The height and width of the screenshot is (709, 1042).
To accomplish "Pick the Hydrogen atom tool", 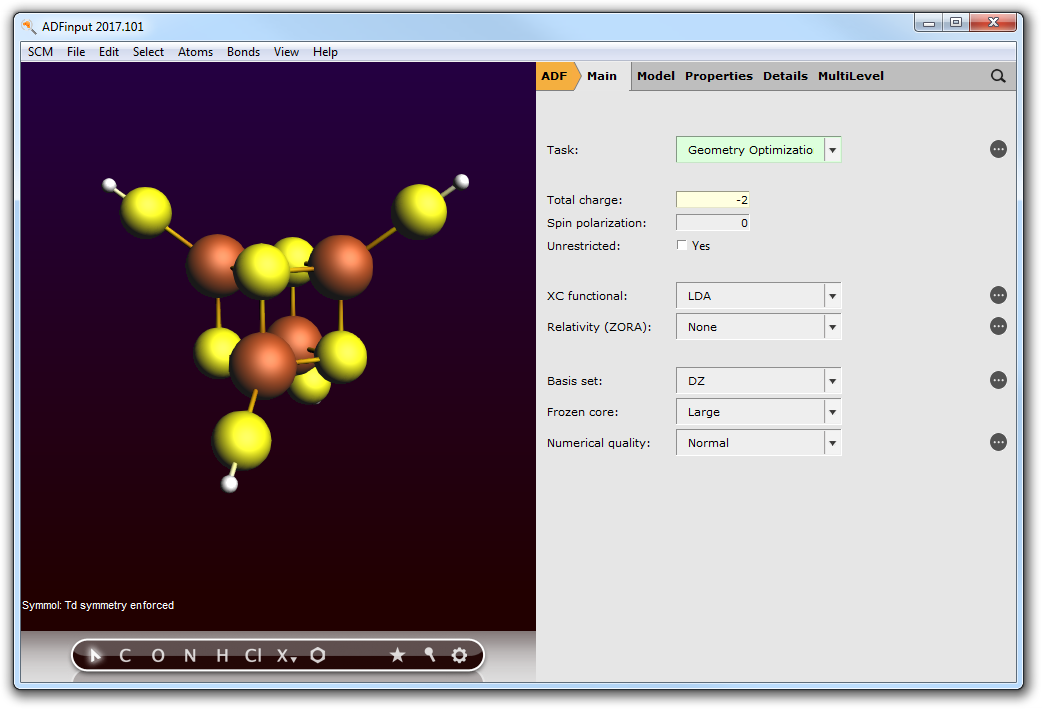I will 223,656.
